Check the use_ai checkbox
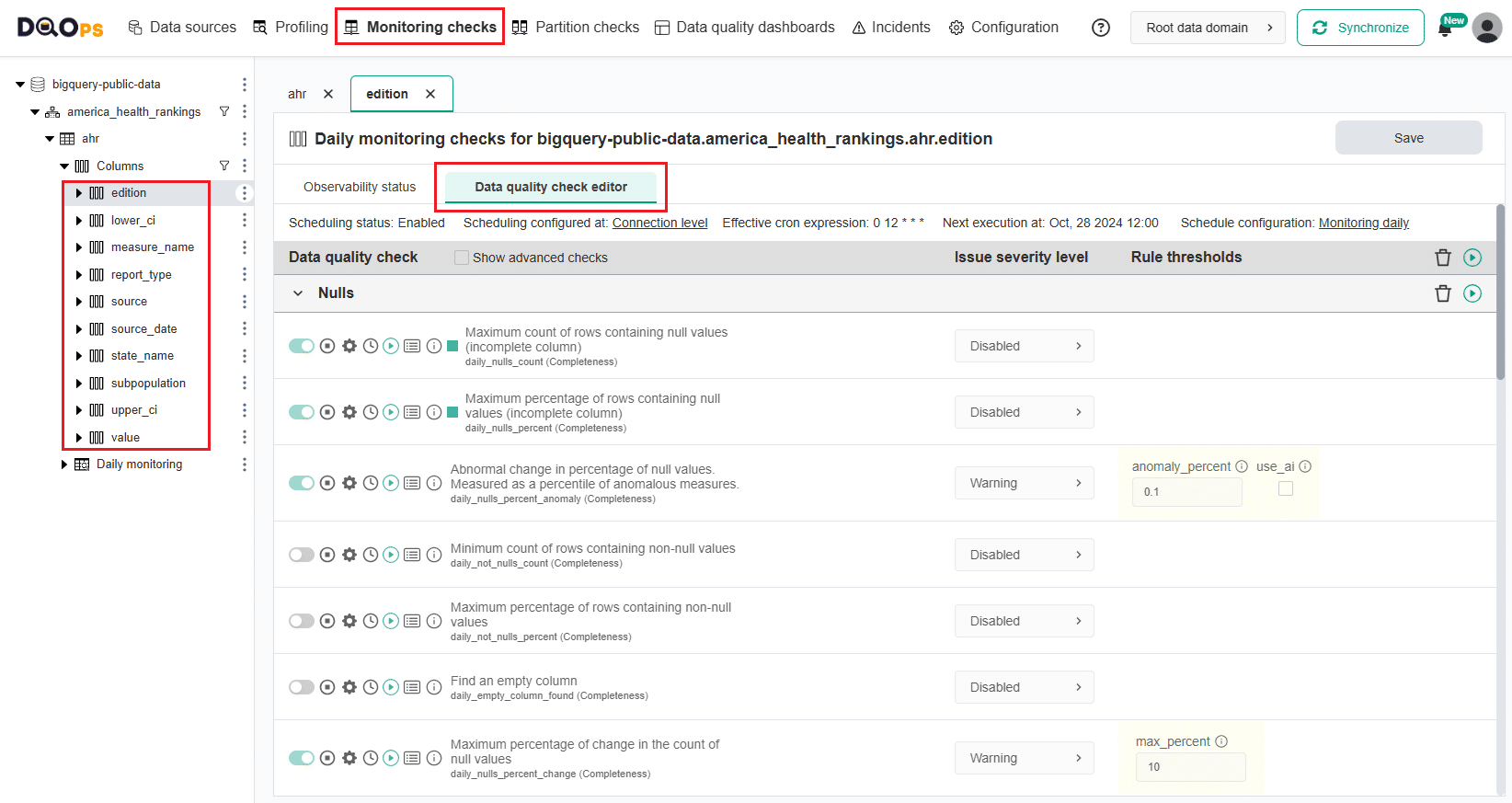The image size is (1512, 803). 1286,488
